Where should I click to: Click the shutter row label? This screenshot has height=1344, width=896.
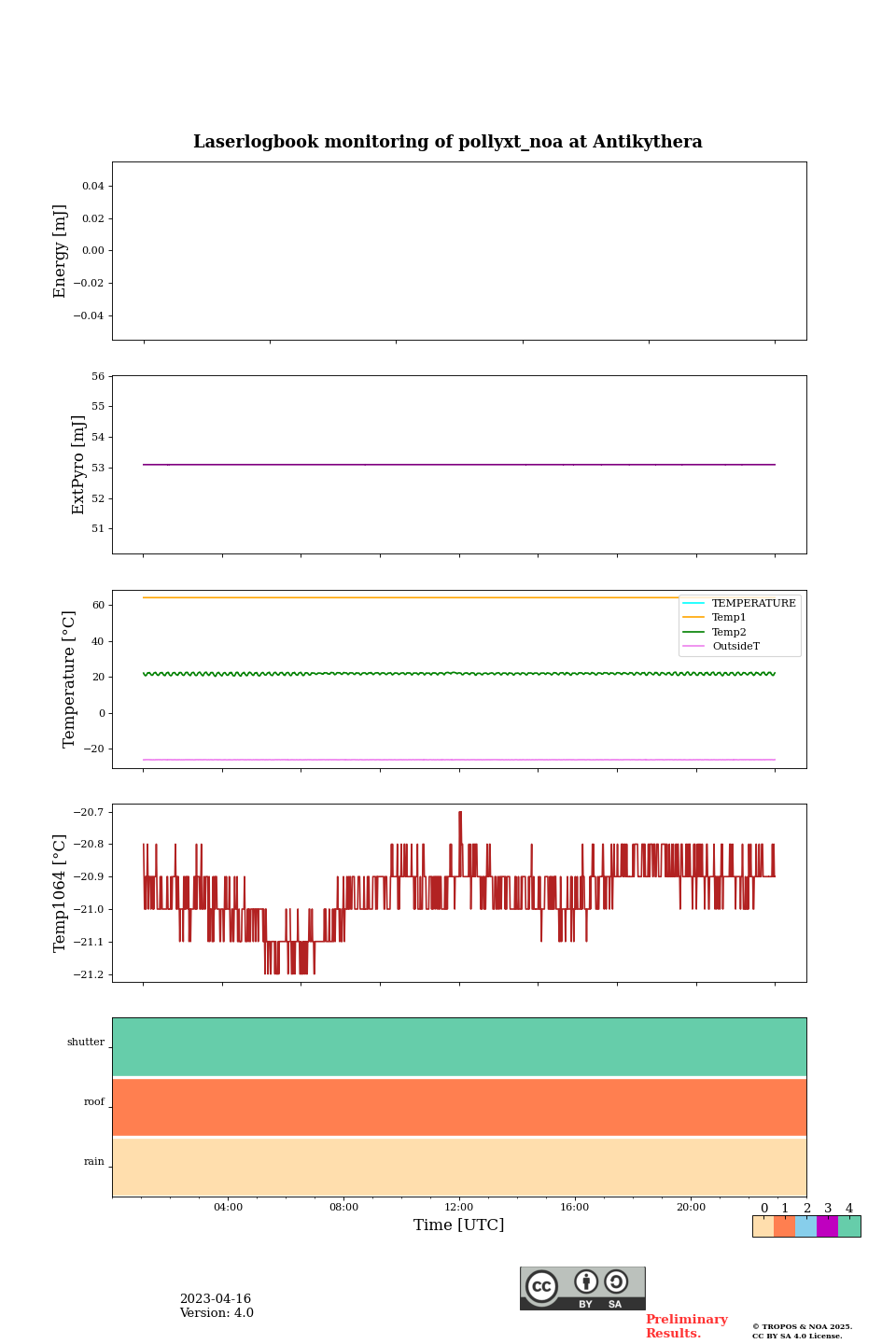click(x=86, y=1042)
